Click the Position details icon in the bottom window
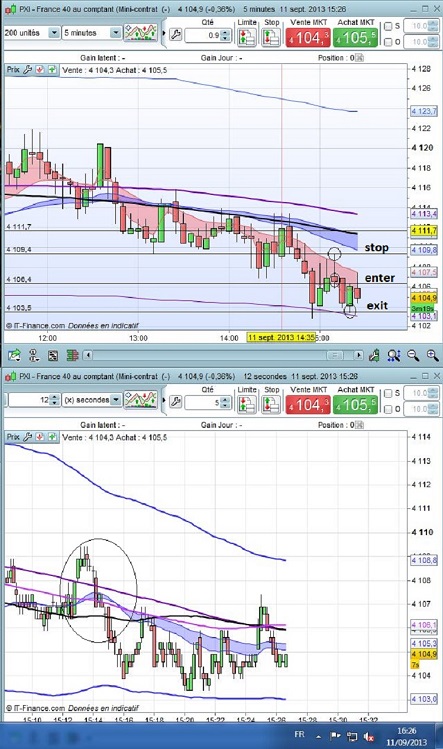This screenshot has width=443, height=749. [359, 425]
